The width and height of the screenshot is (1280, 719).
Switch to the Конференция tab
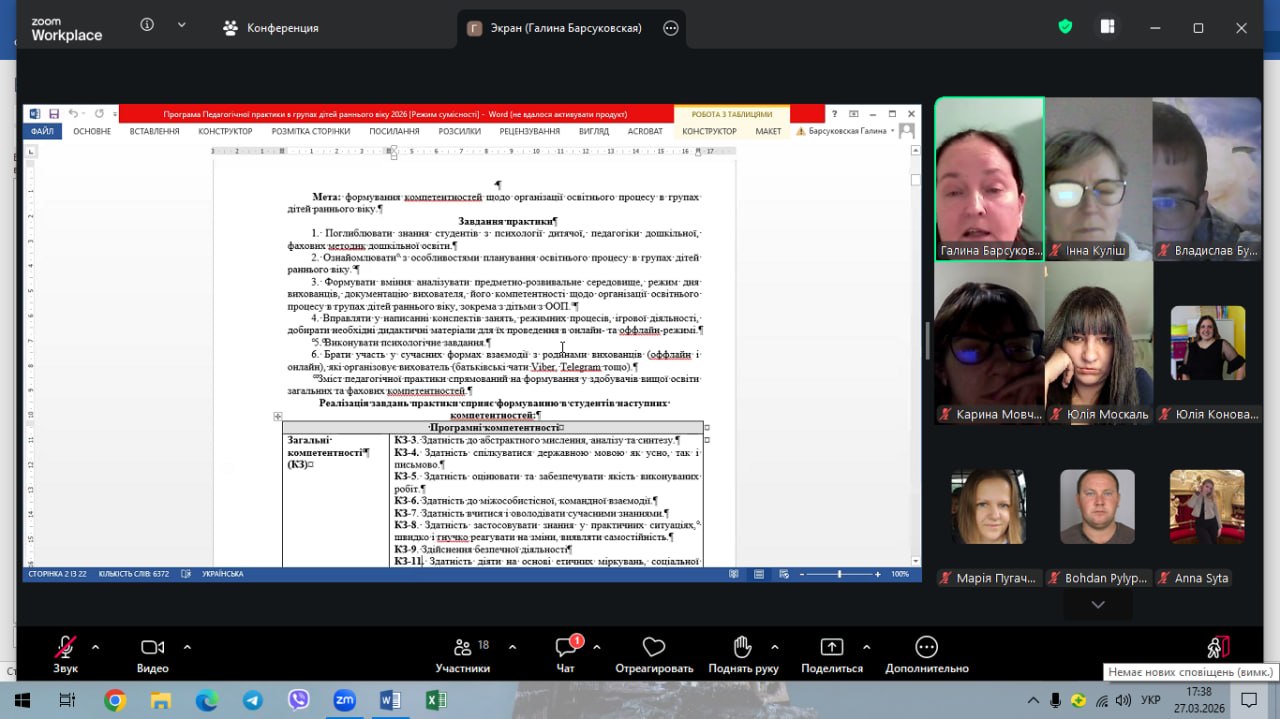pyautogui.click(x=271, y=28)
